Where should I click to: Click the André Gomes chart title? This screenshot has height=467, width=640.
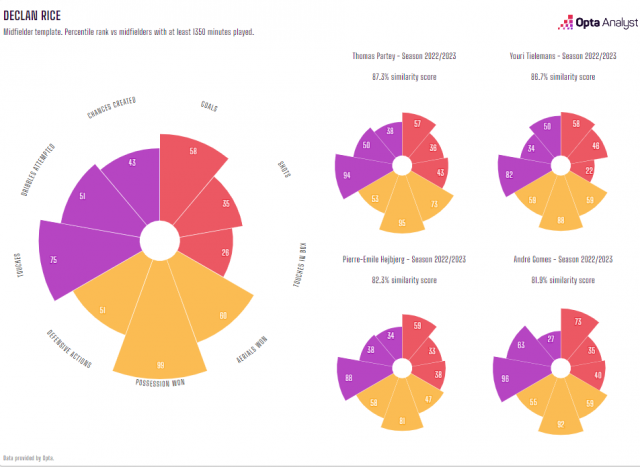pos(563,259)
